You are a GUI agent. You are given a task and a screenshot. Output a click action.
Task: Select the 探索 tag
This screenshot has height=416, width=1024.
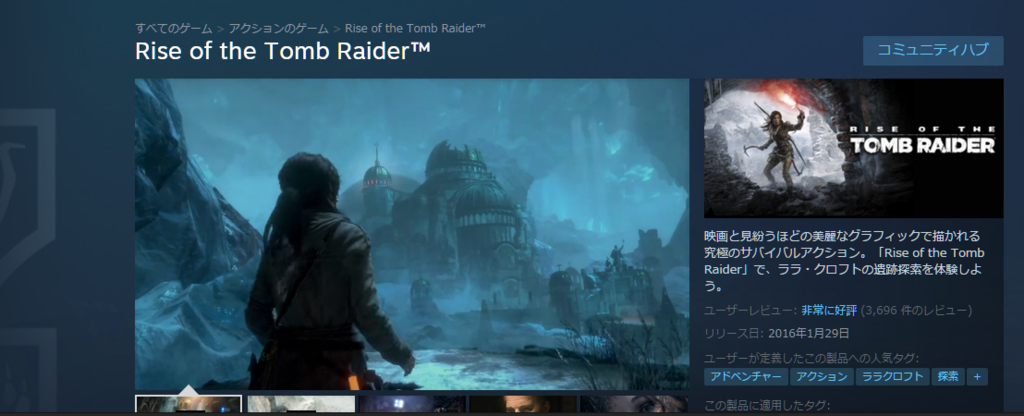948,377
